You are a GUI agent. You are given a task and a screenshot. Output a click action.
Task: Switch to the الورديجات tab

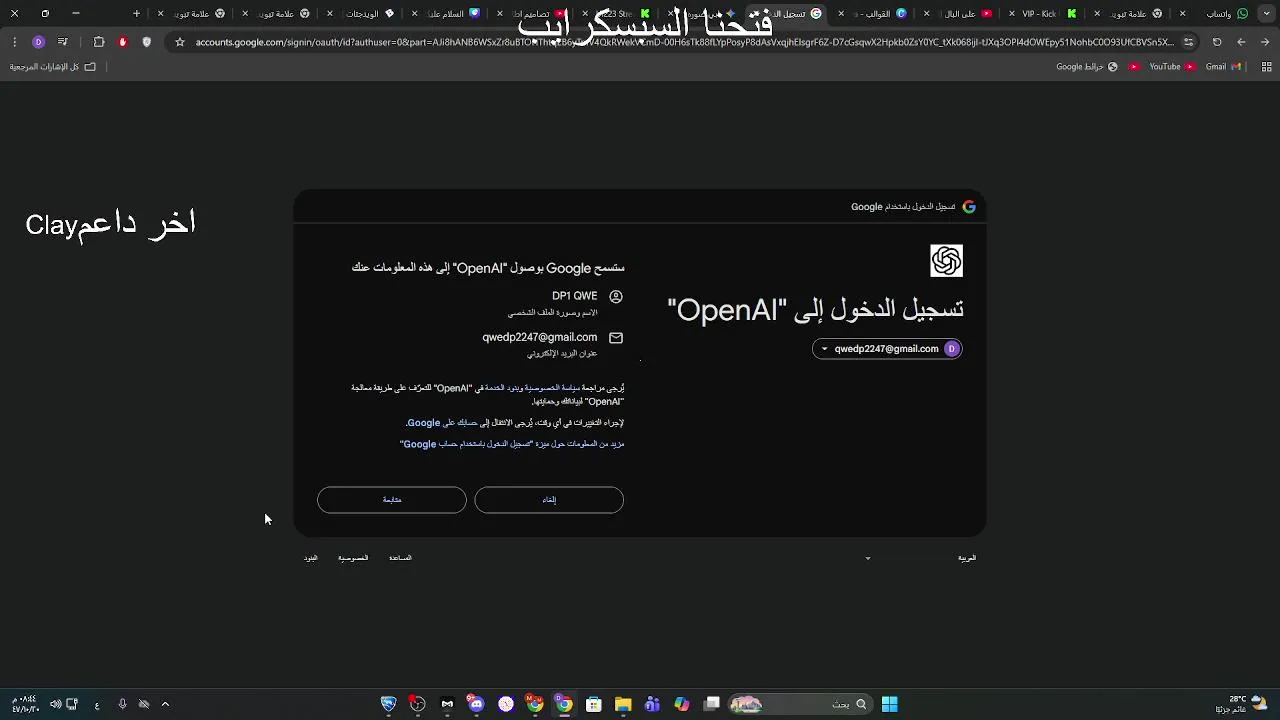pos(362,13)
